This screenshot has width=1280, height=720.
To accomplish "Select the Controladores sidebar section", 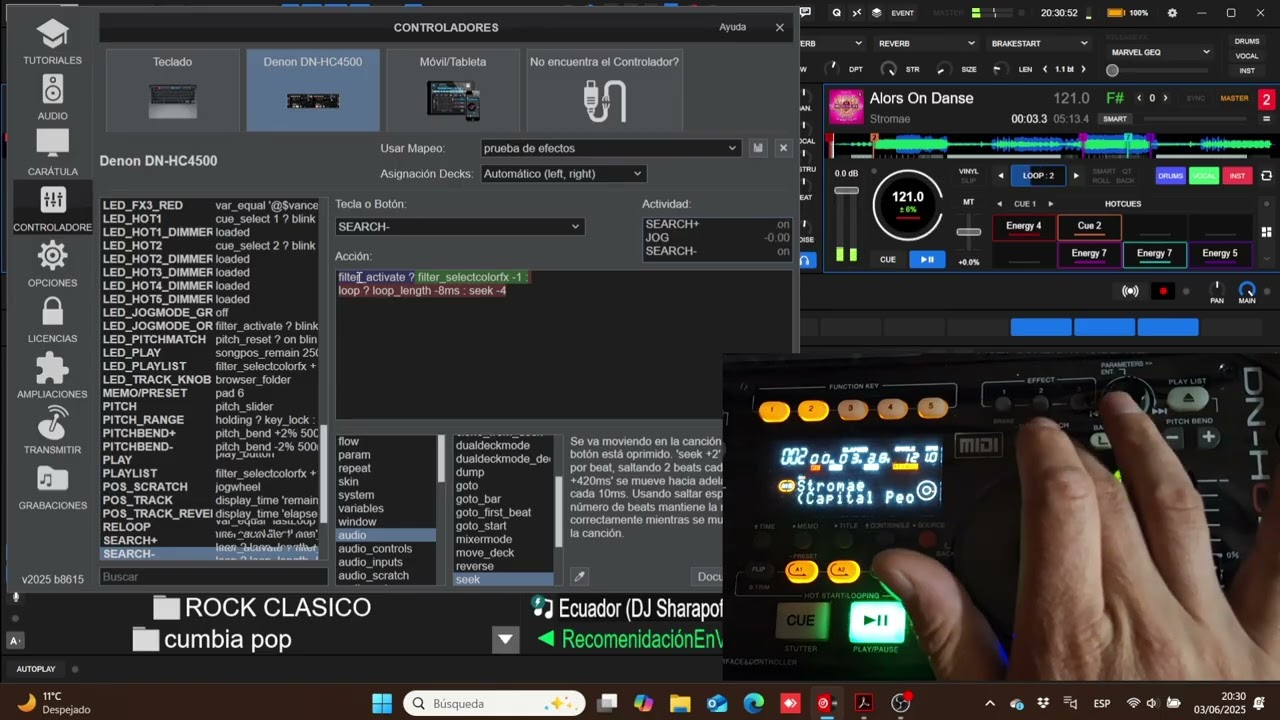I will (x=52, y=209).
